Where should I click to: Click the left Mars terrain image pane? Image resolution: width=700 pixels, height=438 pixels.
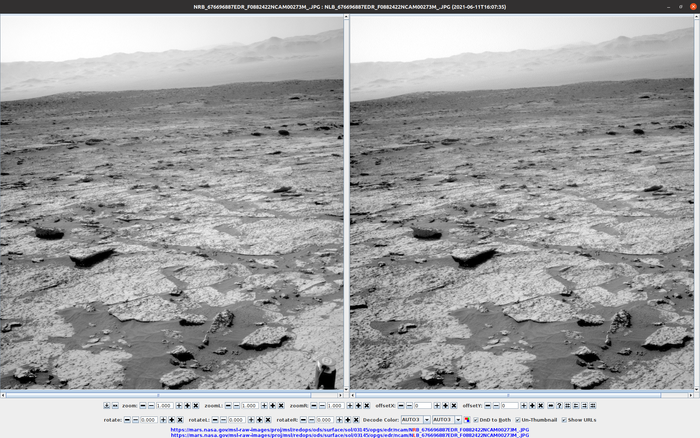[172, 200]
